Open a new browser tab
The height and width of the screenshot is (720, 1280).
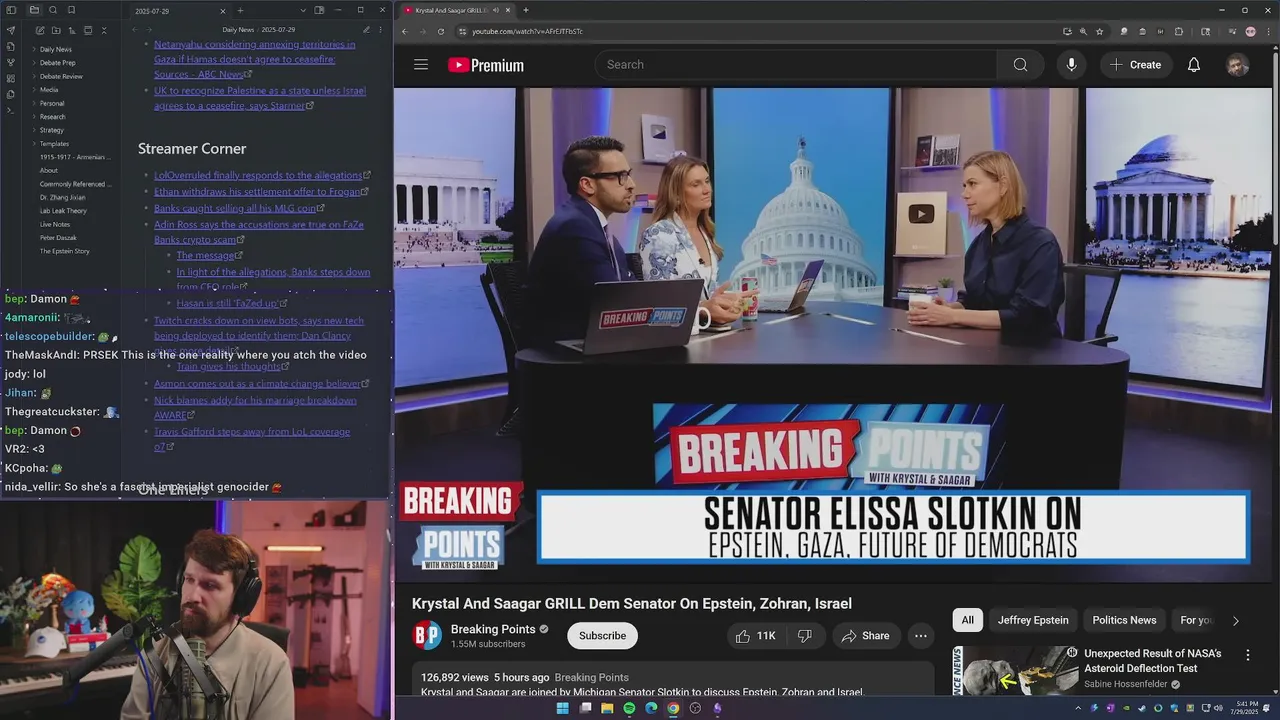click(x=525, y=10)
